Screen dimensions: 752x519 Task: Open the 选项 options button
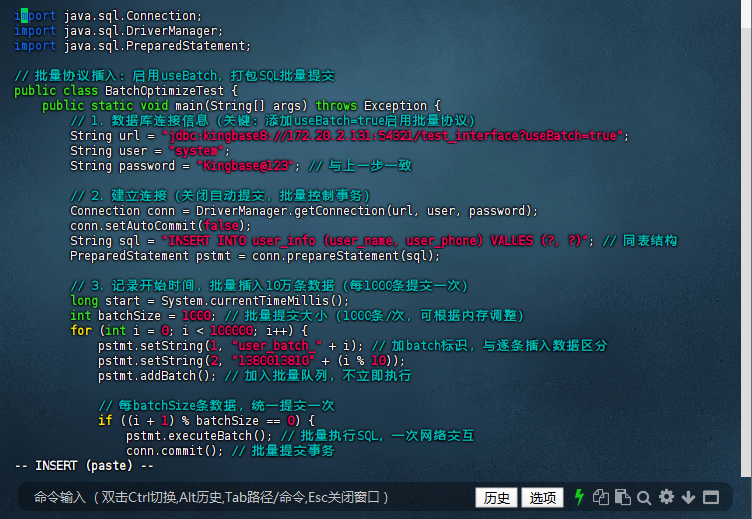[x=542, y=498]
